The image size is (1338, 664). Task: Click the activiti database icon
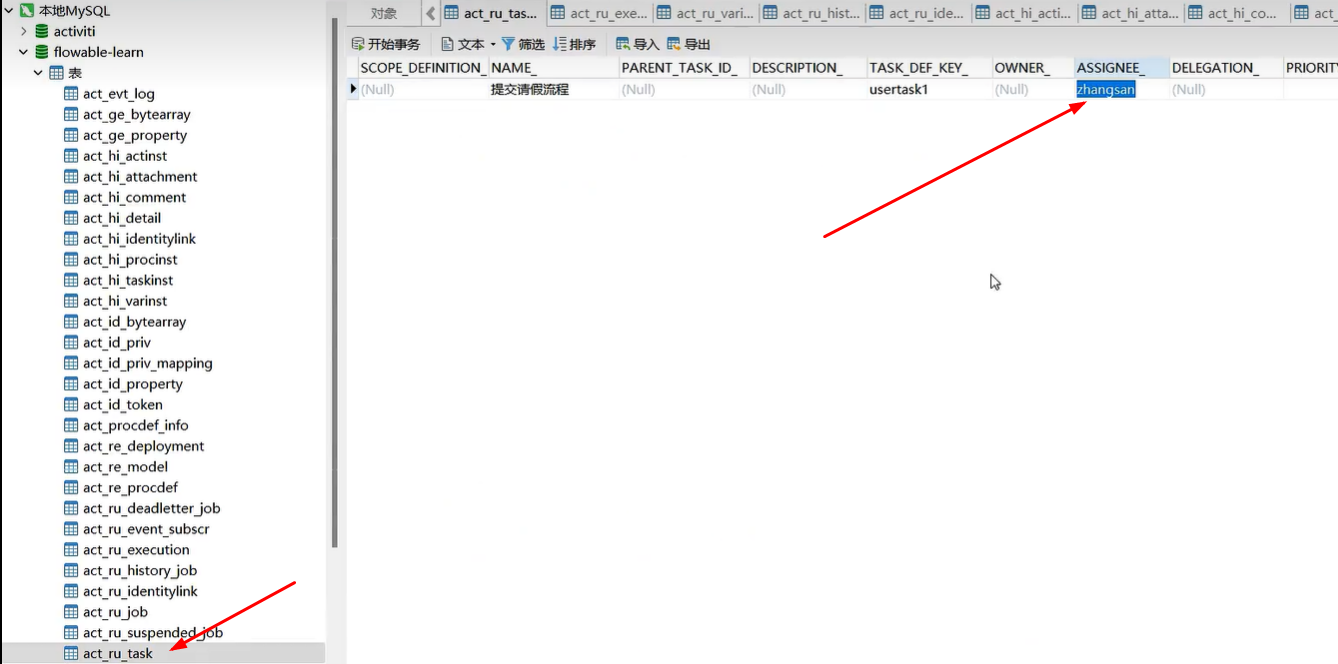coord(42,32)
